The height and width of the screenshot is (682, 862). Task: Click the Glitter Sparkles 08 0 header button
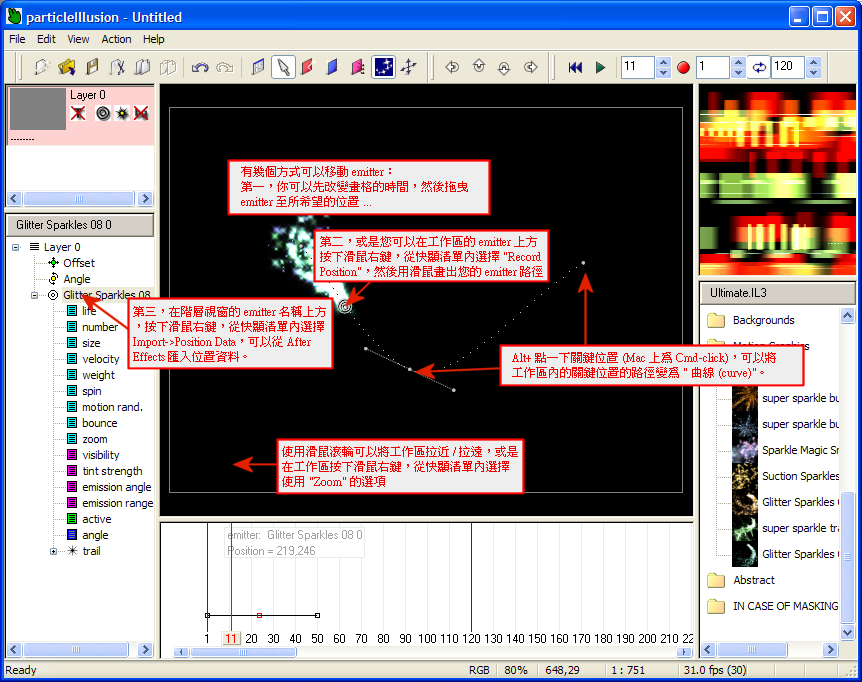tap(79, 225)
